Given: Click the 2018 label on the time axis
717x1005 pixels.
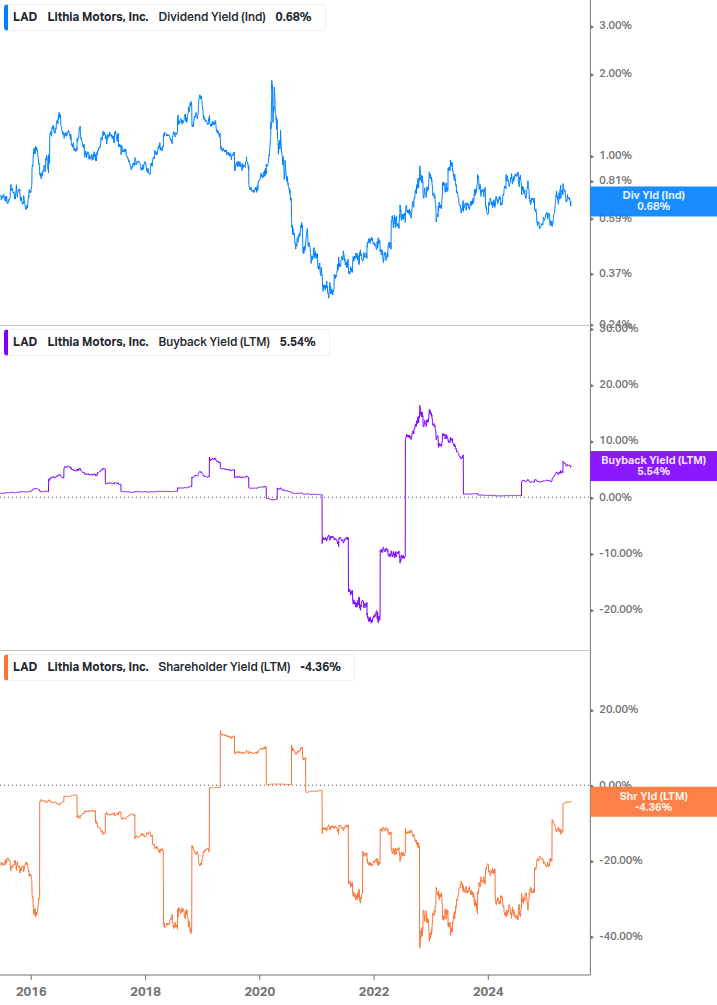Looking at the screenshot, I should [145, 992].
